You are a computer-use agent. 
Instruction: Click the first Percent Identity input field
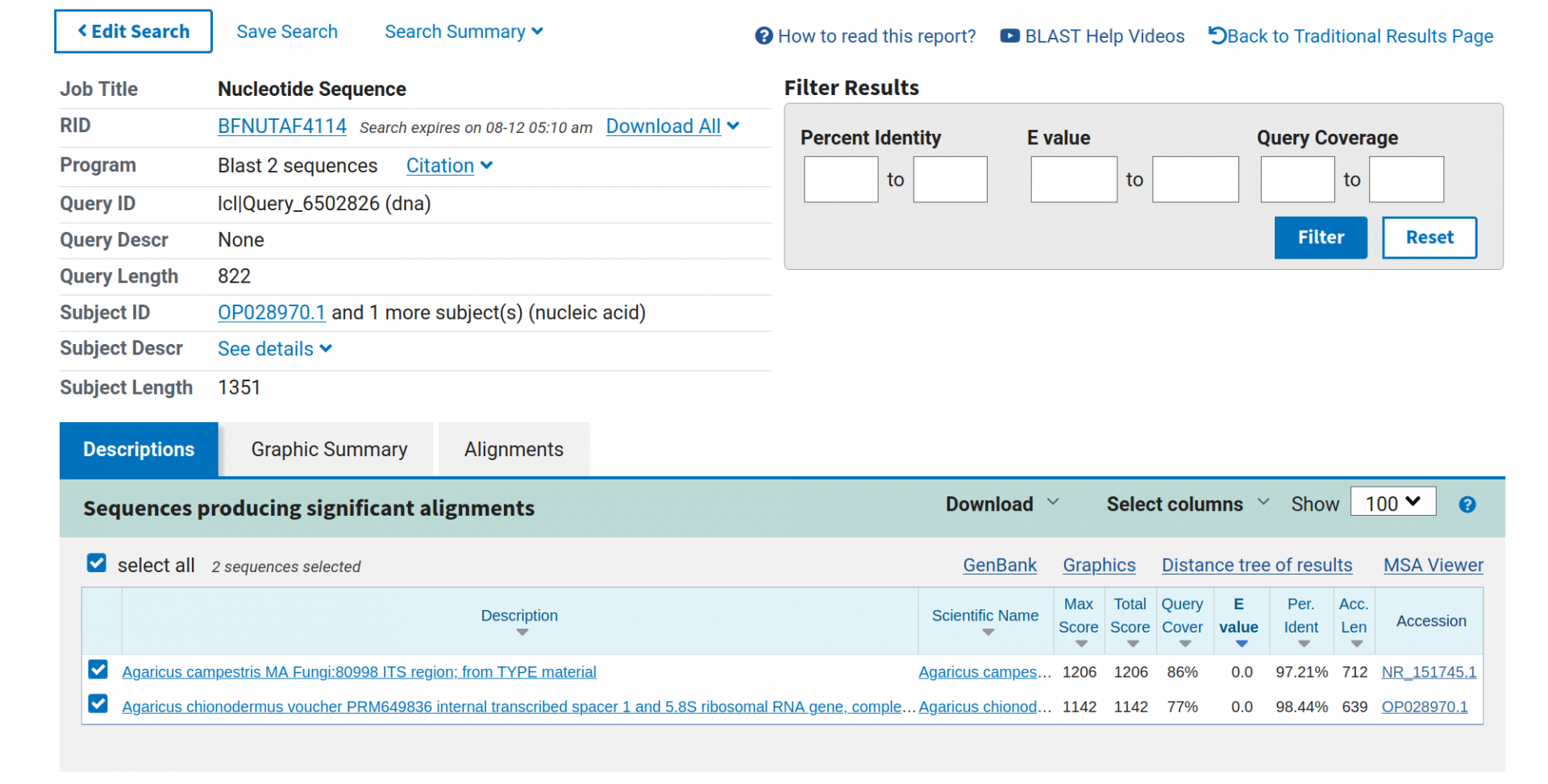point(840,180)
